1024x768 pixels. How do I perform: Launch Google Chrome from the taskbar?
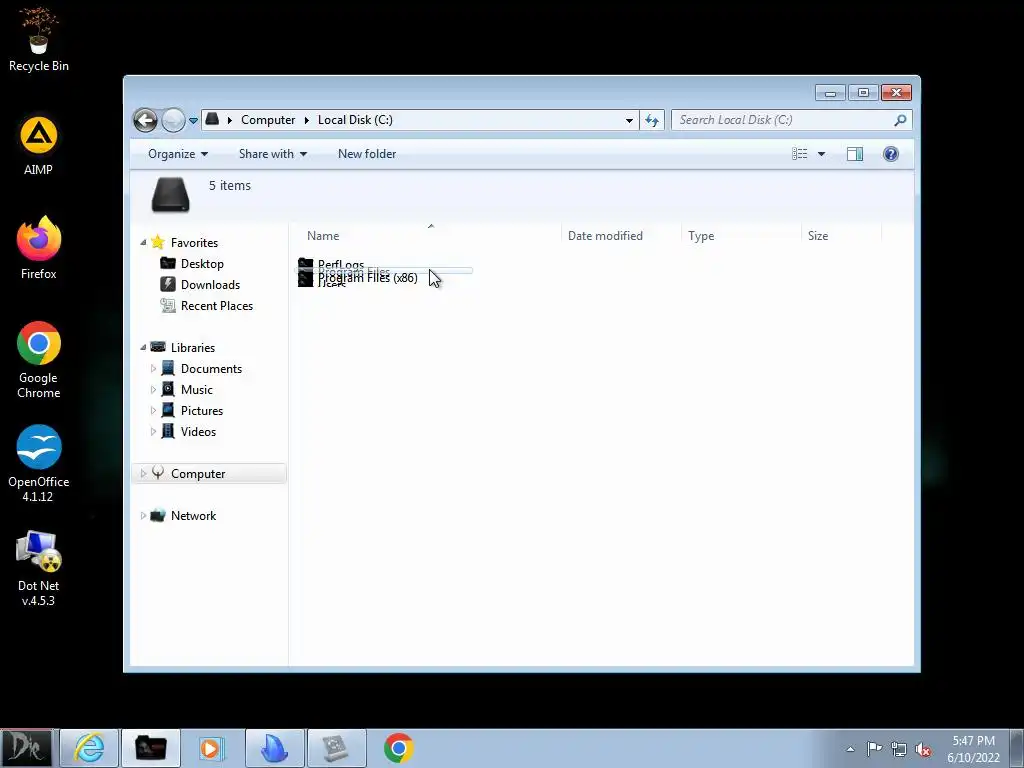398,748
